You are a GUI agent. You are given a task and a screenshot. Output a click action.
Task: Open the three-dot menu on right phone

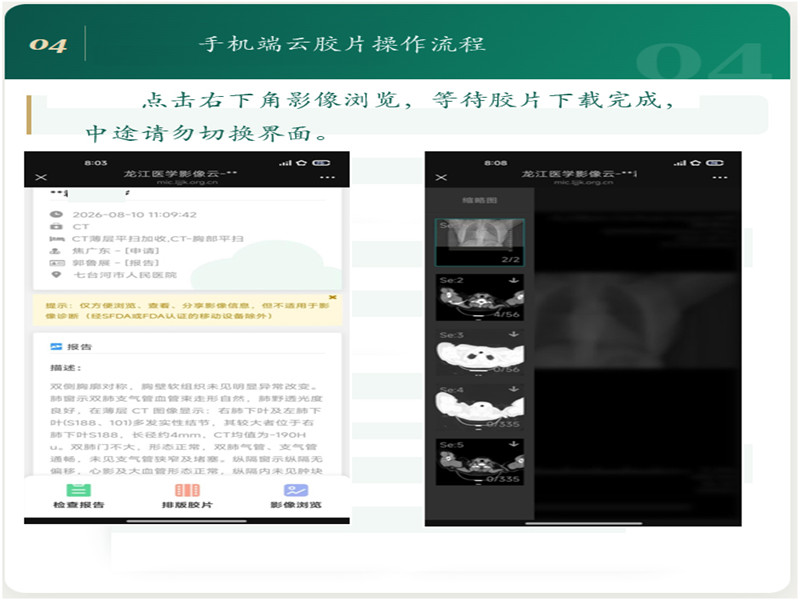(x=719, y=178)
